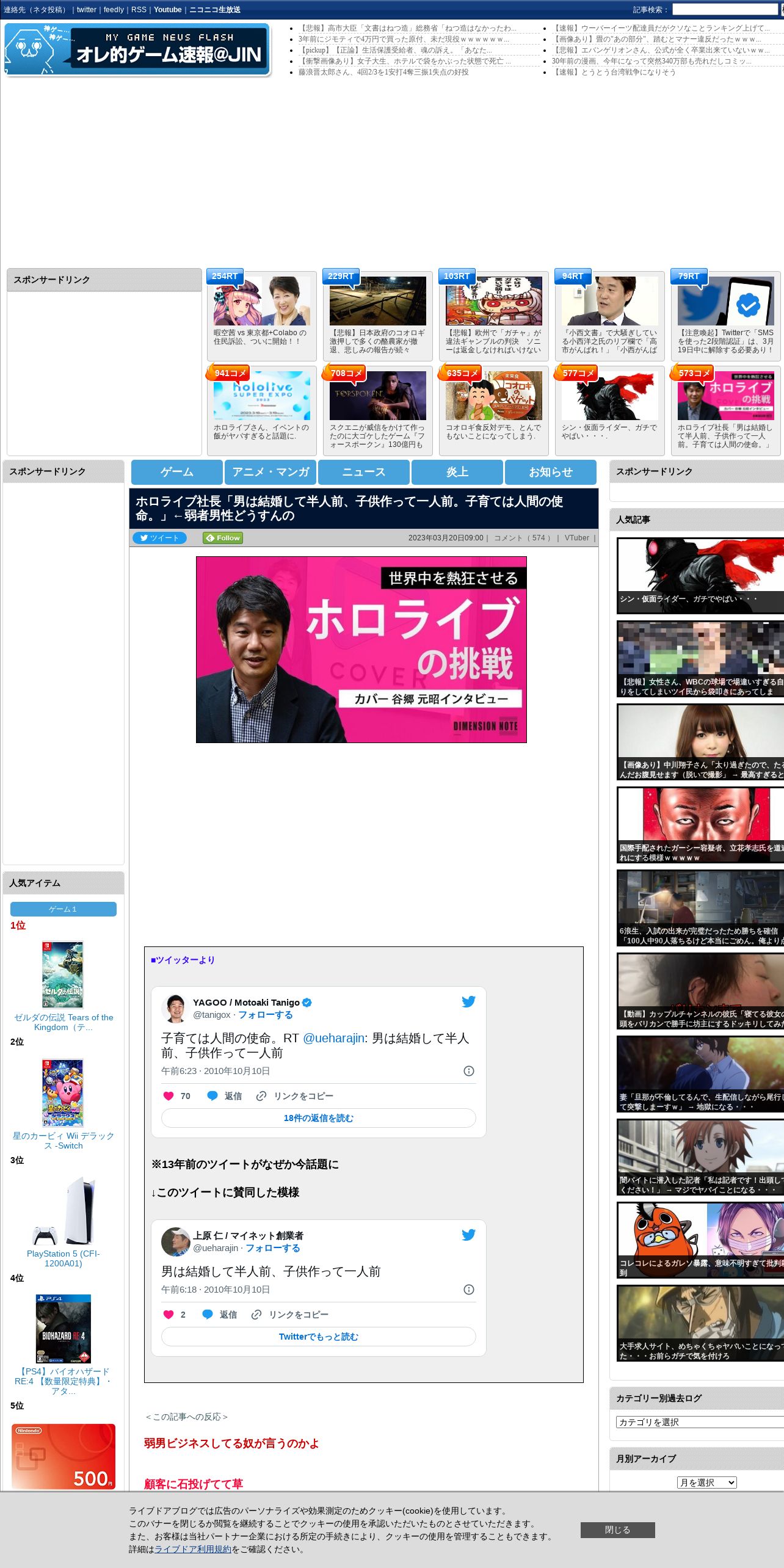Open popular article コレコレによるガレソ暴露 in sidebar
The width and height of the screenshot is (784, 1568).
(700, 1240)
